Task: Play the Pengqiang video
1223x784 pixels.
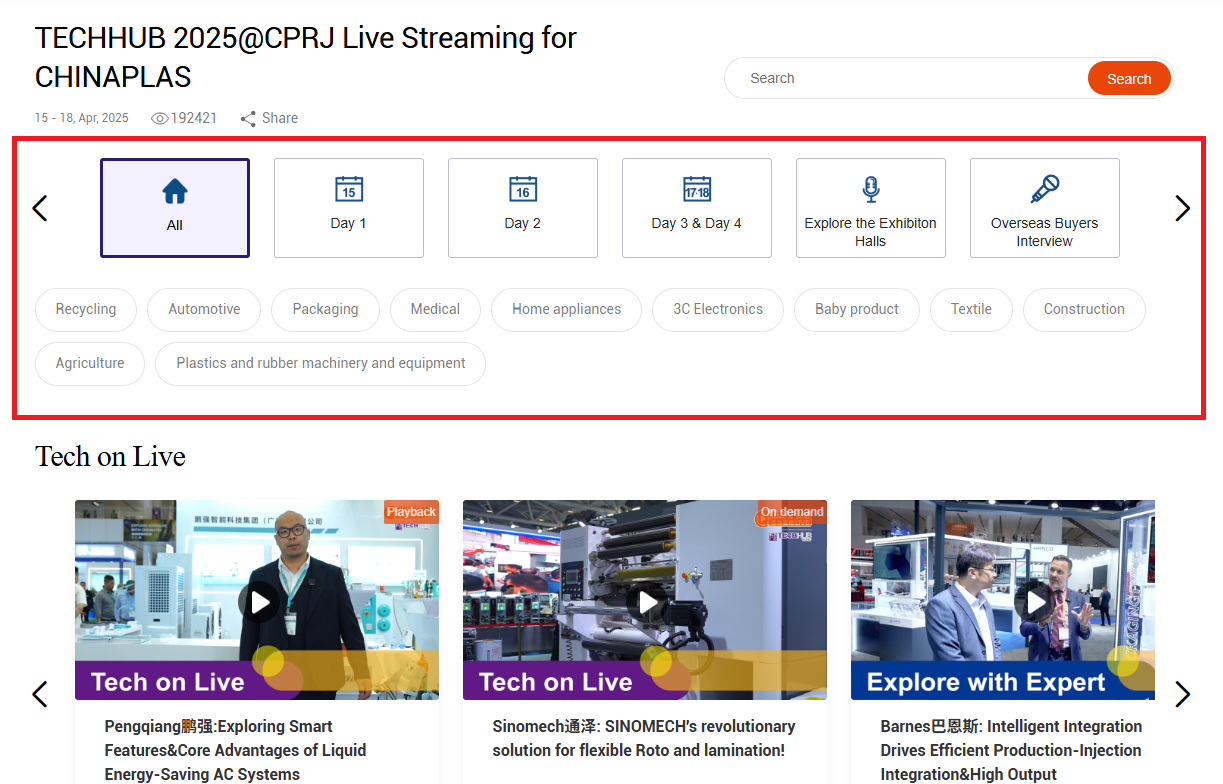Action: click(x=260, y=602)
